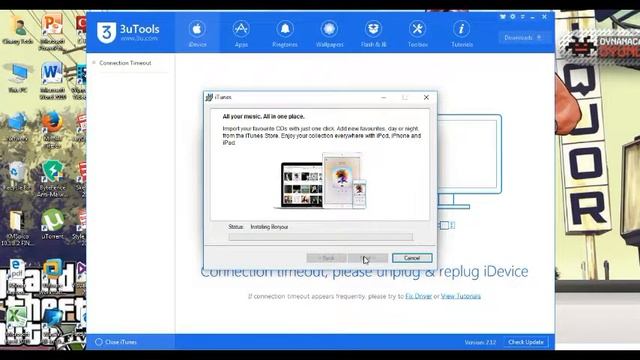The image size is (640, 360).
Task: Open uTorrent desktop shortcut
Action: (x=52, y=224)
